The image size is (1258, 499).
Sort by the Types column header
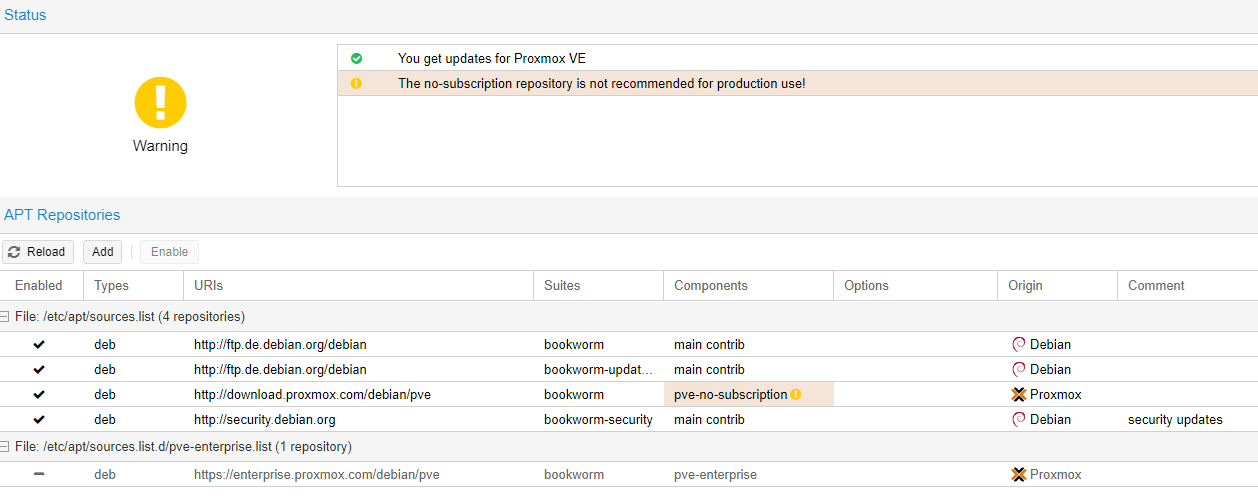[x=134, y=285]
